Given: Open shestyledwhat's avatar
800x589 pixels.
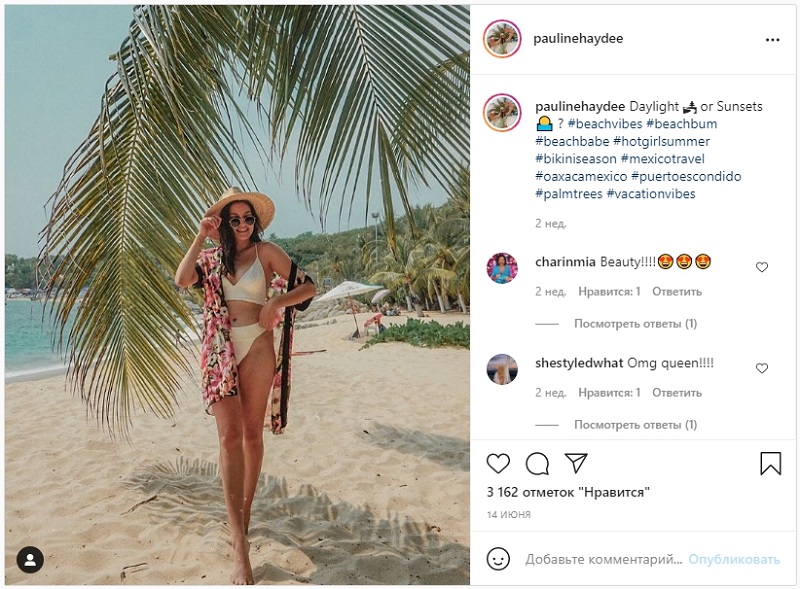Looking at the screenshot, I should (x=502, y=369).
